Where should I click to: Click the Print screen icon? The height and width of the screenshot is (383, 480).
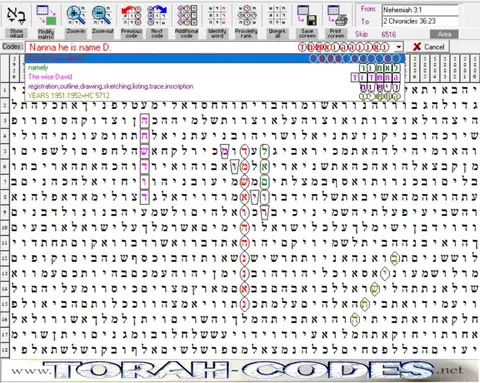pyautogui.click(x=337, y=15)
